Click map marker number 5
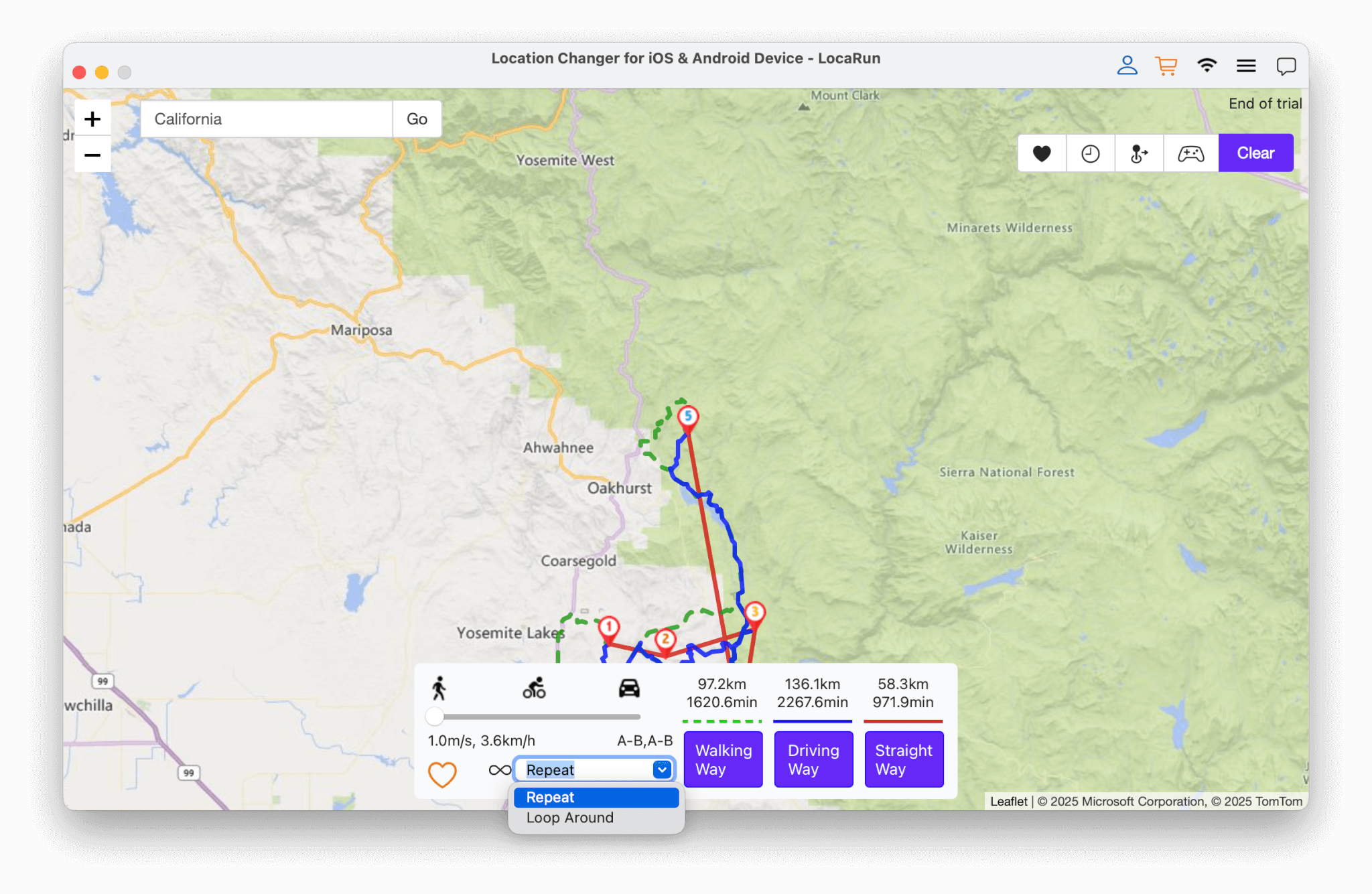This screenshot has height=894, width=1372. [688, 417]
